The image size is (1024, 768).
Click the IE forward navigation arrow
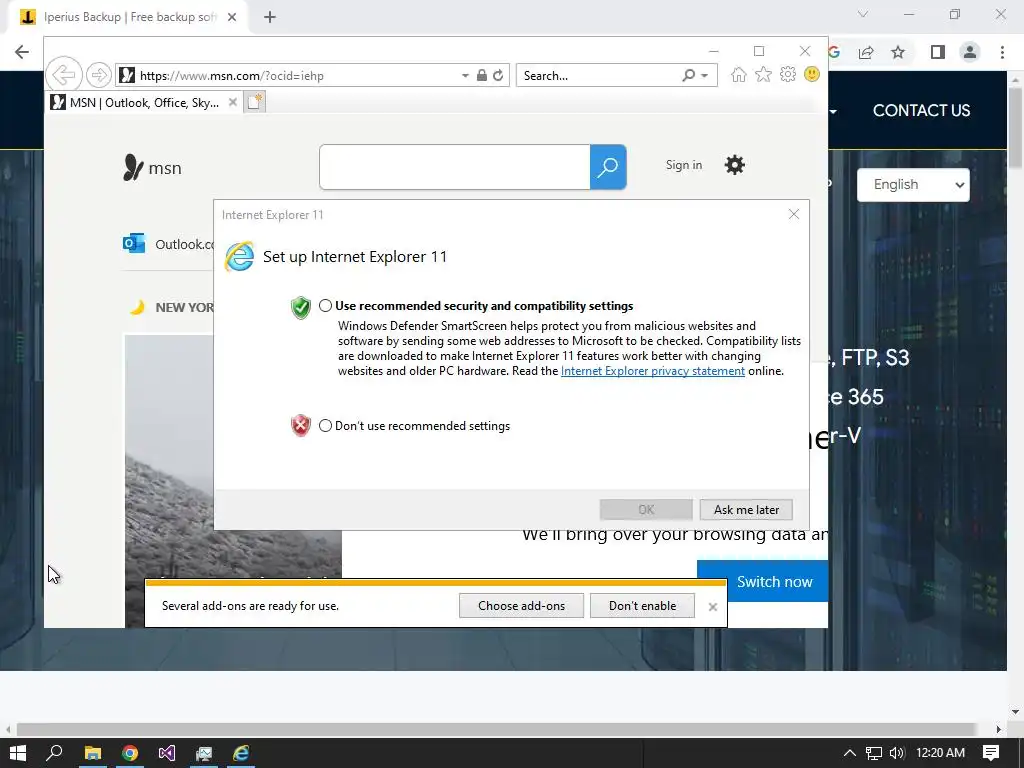coord(98,75)
